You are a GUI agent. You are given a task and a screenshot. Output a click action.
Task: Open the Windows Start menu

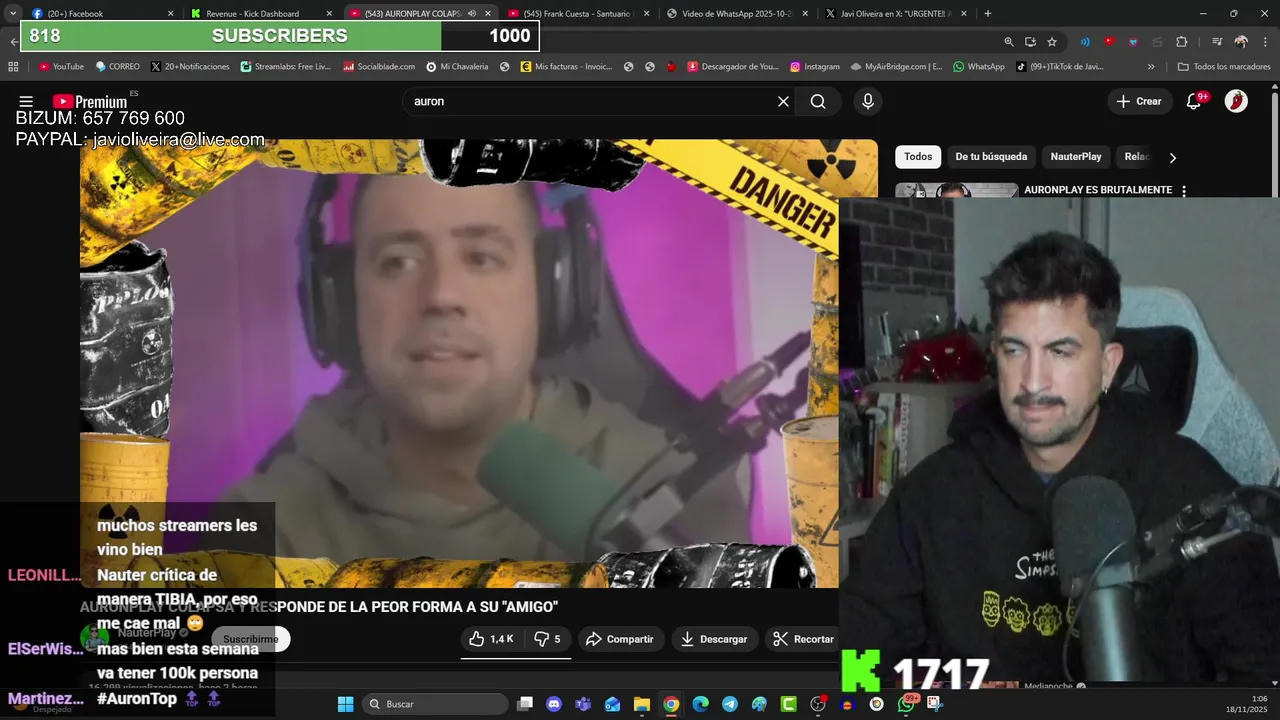pyautogui.click(x=345, y=704)
